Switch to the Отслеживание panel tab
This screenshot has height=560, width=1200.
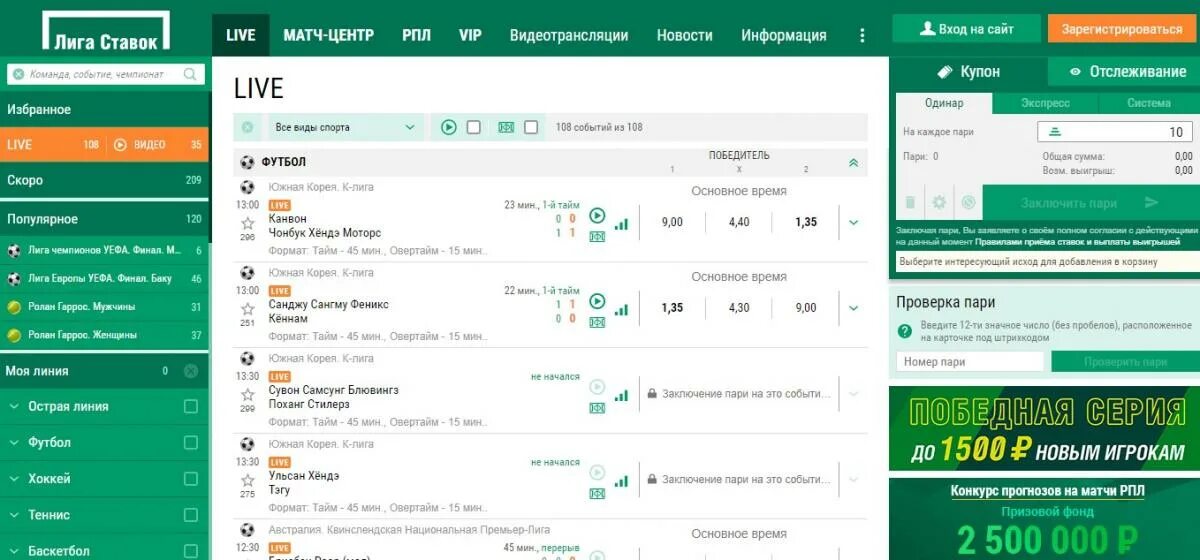[x=1126, y=71]
